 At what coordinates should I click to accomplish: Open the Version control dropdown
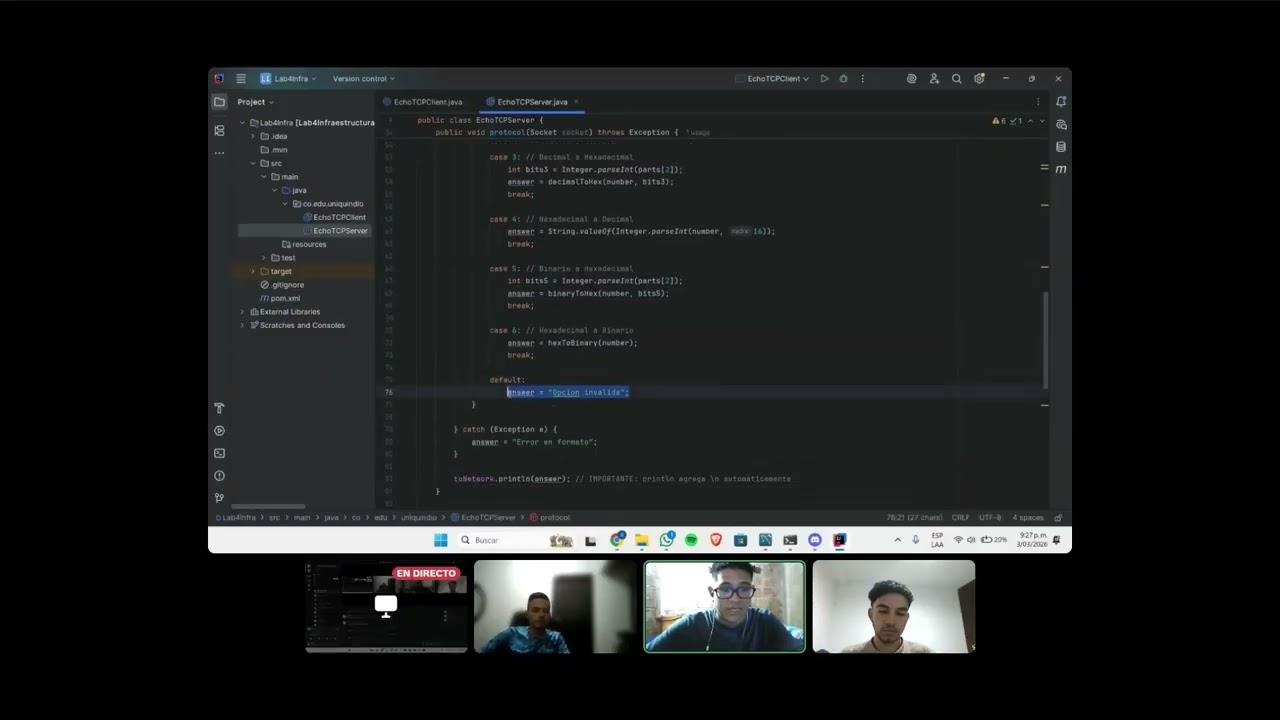click(364, 79)
